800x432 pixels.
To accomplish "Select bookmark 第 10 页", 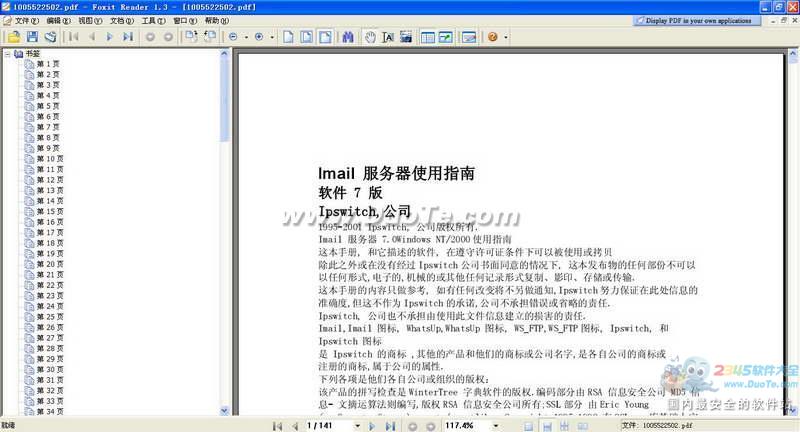I will [x=49, y=159].
